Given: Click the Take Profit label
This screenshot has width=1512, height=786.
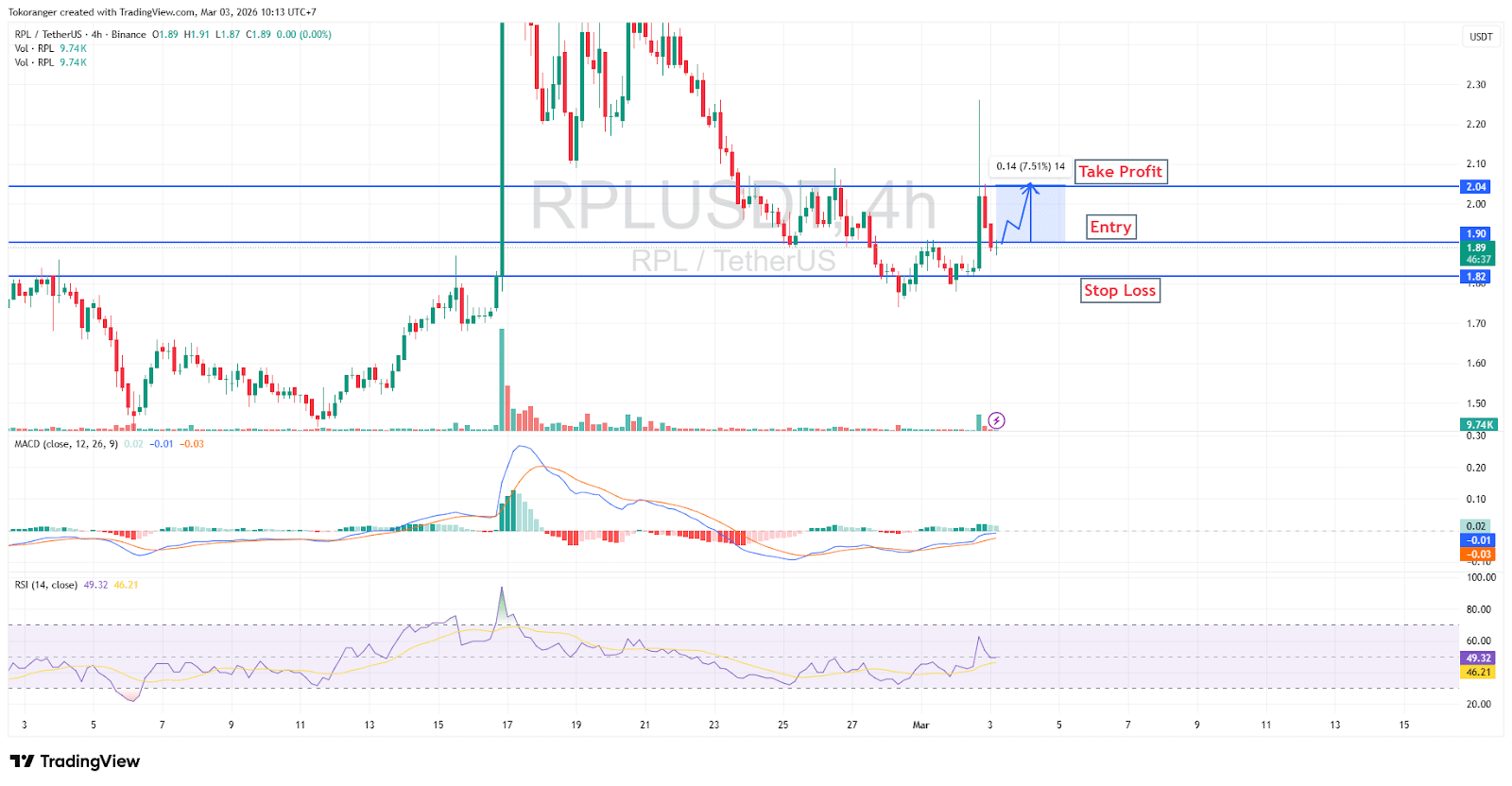Looking at the screenshot, I should point(1120,172).
